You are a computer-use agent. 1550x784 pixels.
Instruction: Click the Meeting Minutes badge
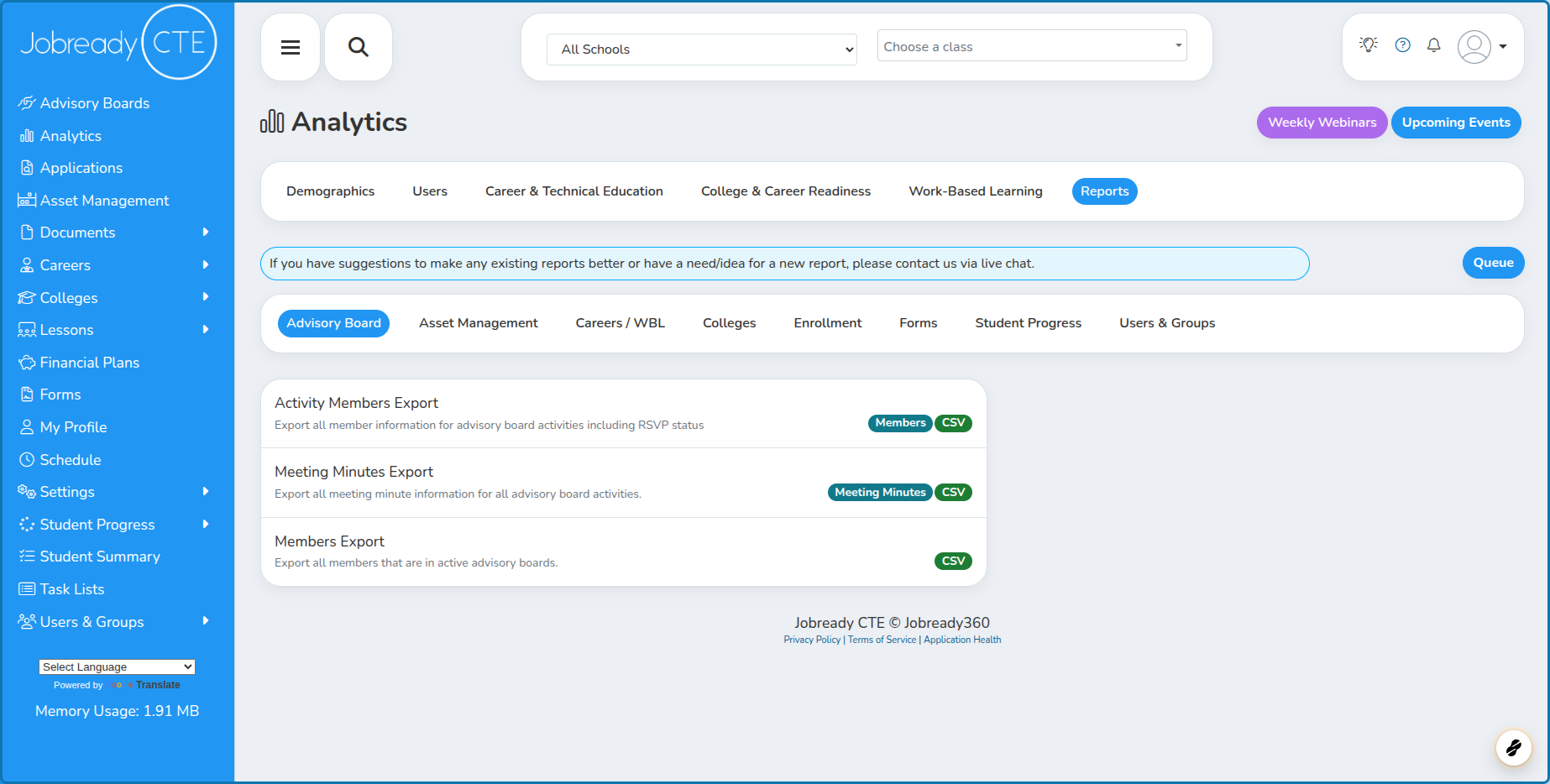tap(880, 493)
